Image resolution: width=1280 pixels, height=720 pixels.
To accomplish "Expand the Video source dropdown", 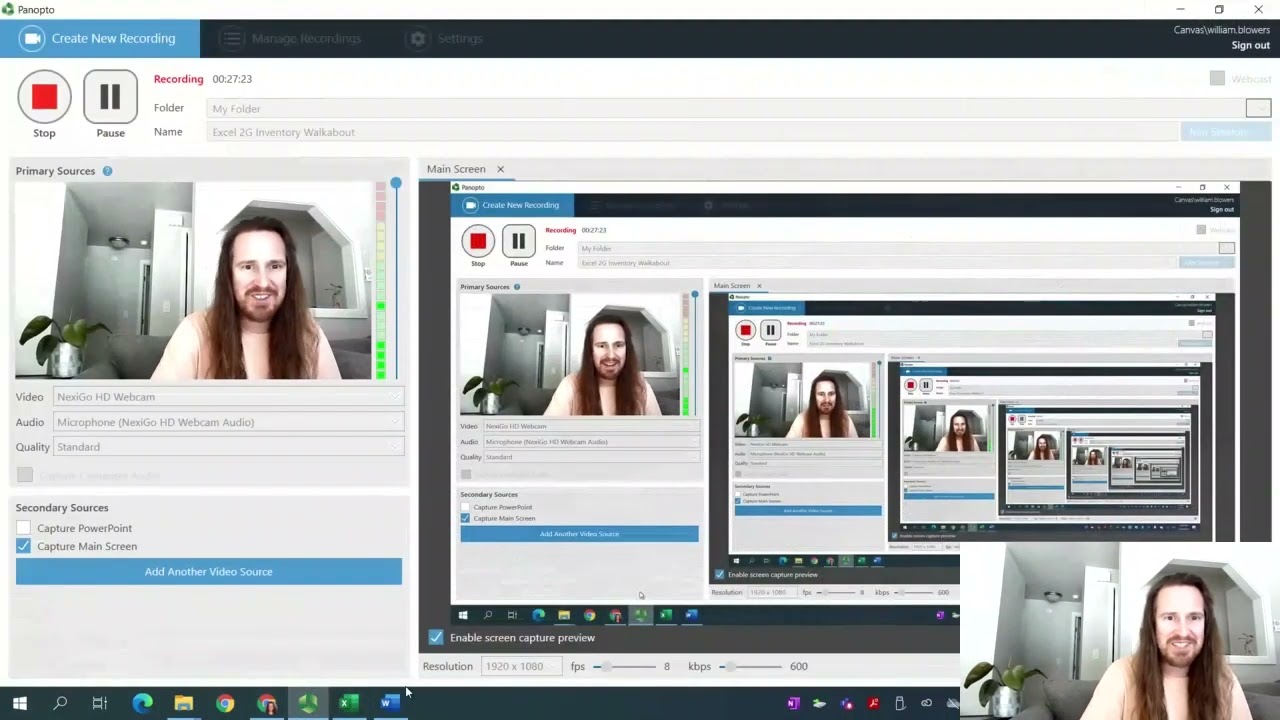I will coord(229,397).
